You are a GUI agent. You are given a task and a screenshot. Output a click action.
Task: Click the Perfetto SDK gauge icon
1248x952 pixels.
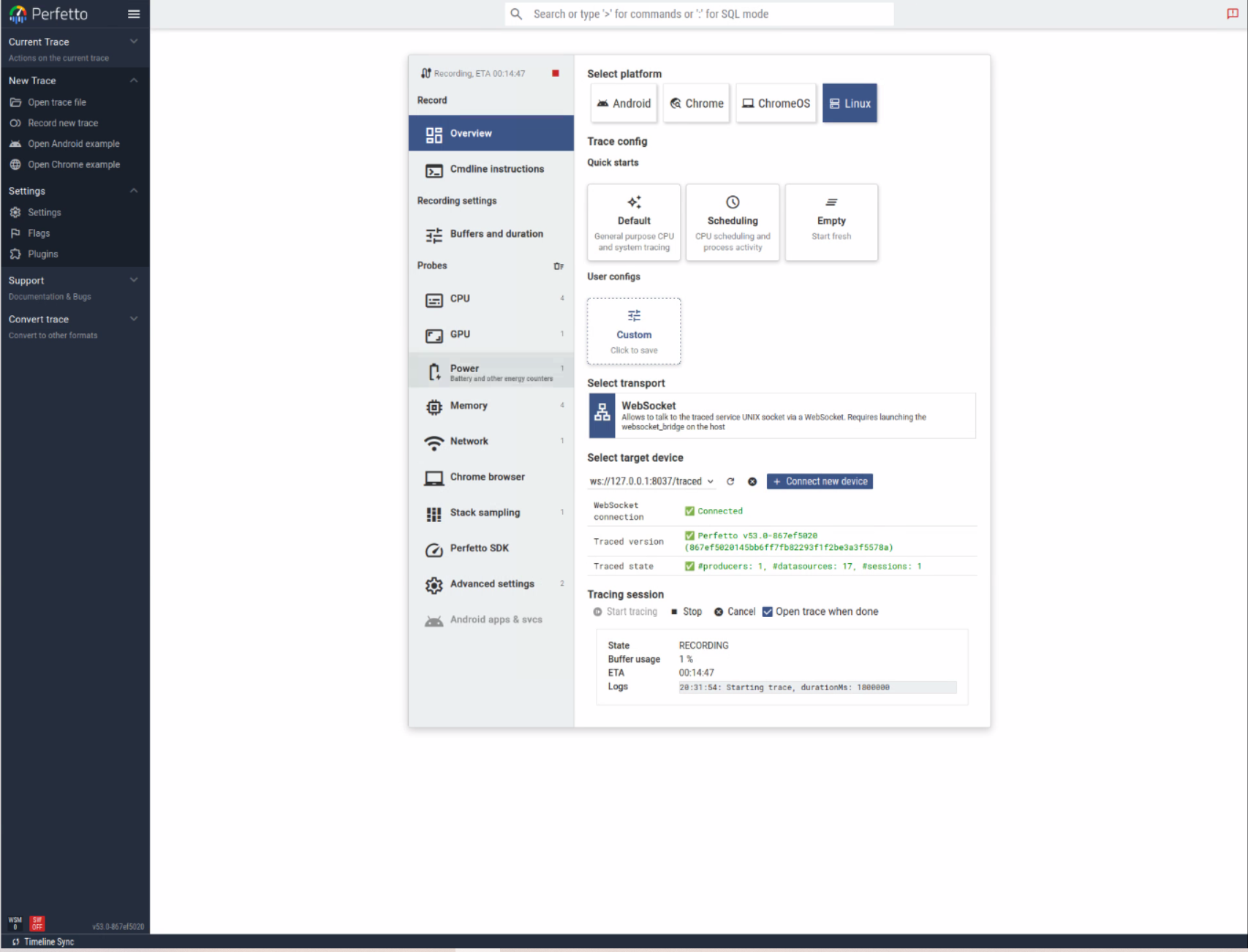[434, 550]
